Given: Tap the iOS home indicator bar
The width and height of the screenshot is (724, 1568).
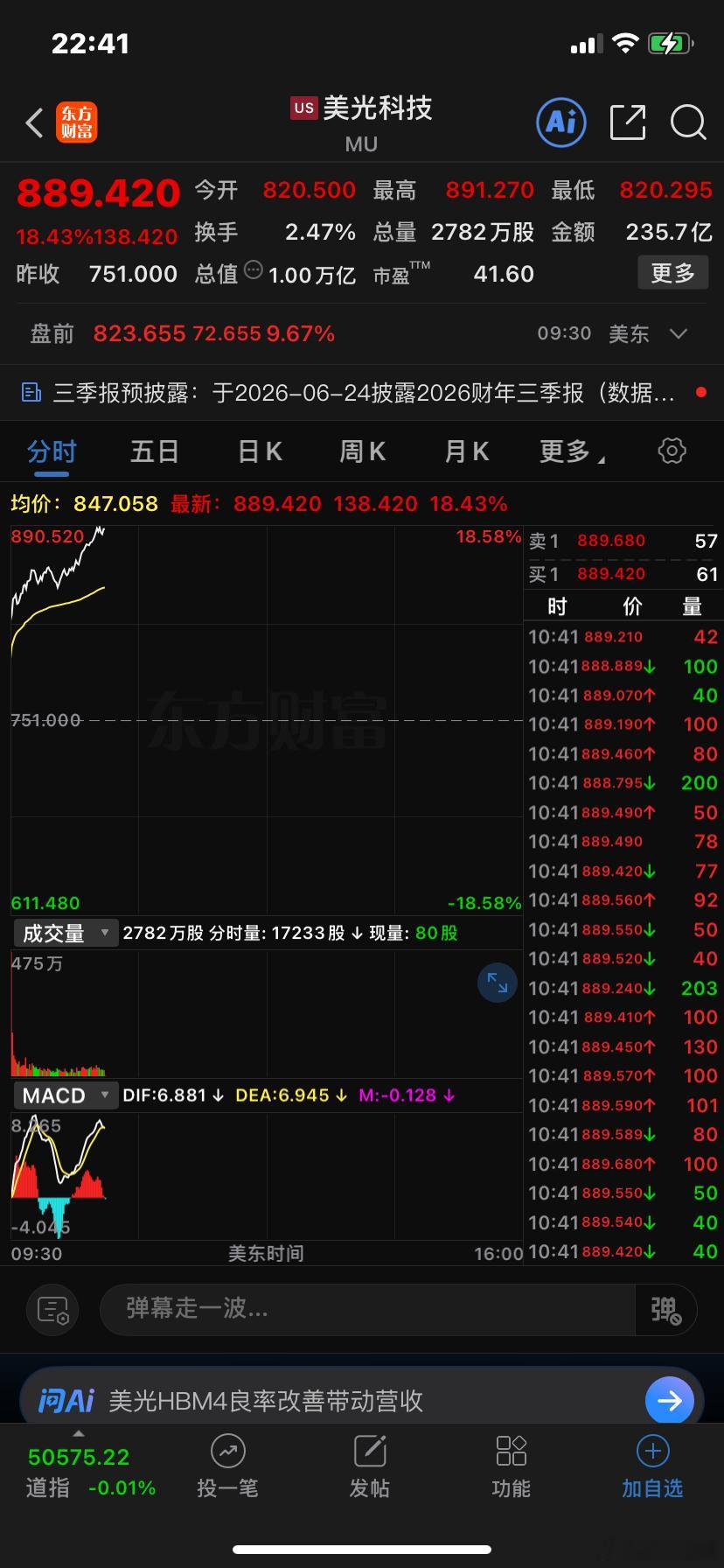Looking at the screenshot, I should (x=362, y=1550).
